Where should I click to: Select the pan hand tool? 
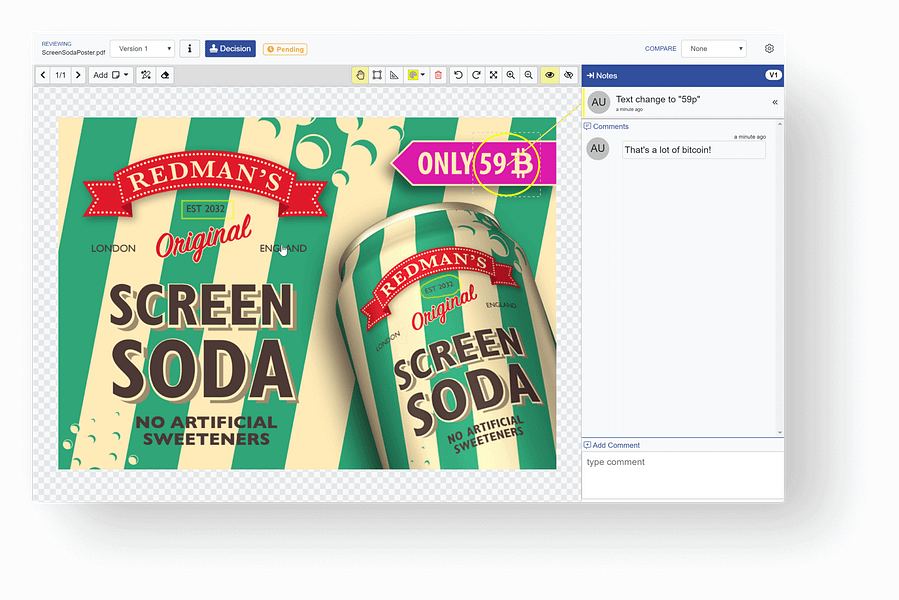[360, 75]
